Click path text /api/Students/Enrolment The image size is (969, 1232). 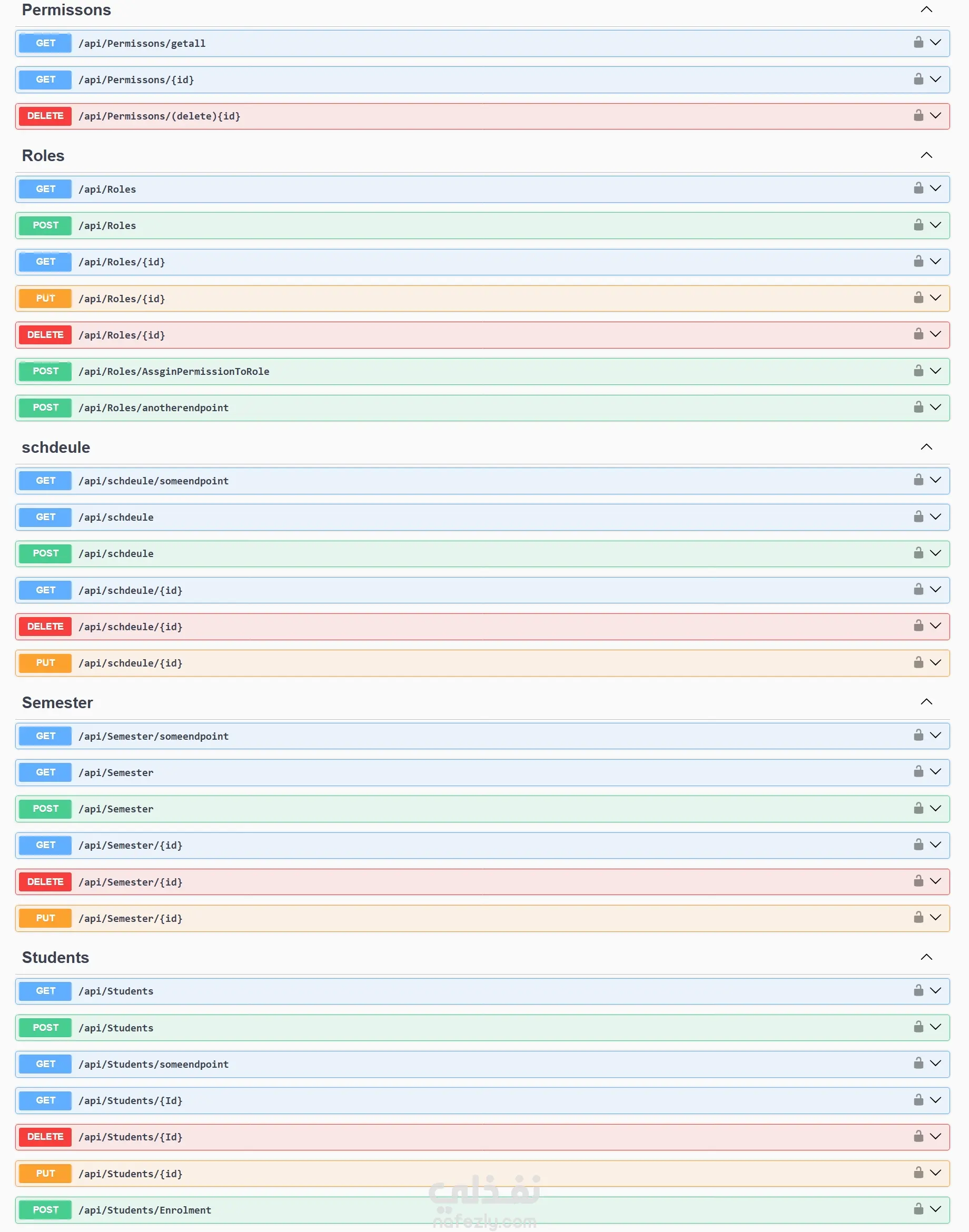pyautogui.click(x=145, y=1210)
